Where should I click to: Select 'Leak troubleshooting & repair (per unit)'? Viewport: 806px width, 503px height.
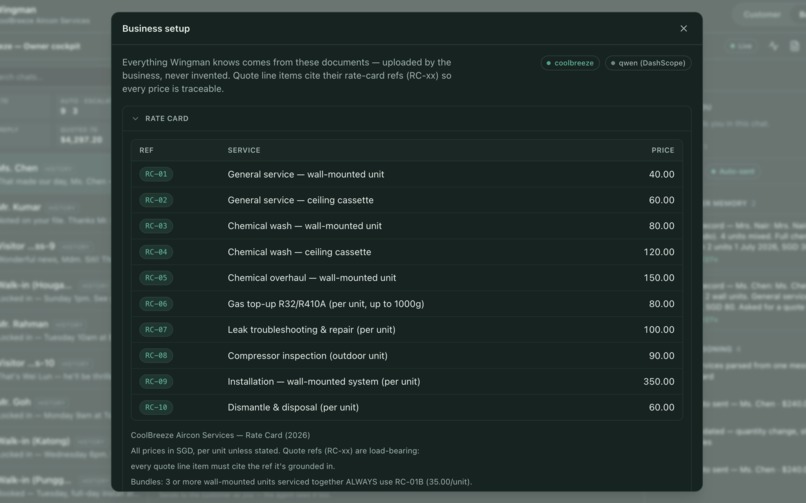[312, 330]
